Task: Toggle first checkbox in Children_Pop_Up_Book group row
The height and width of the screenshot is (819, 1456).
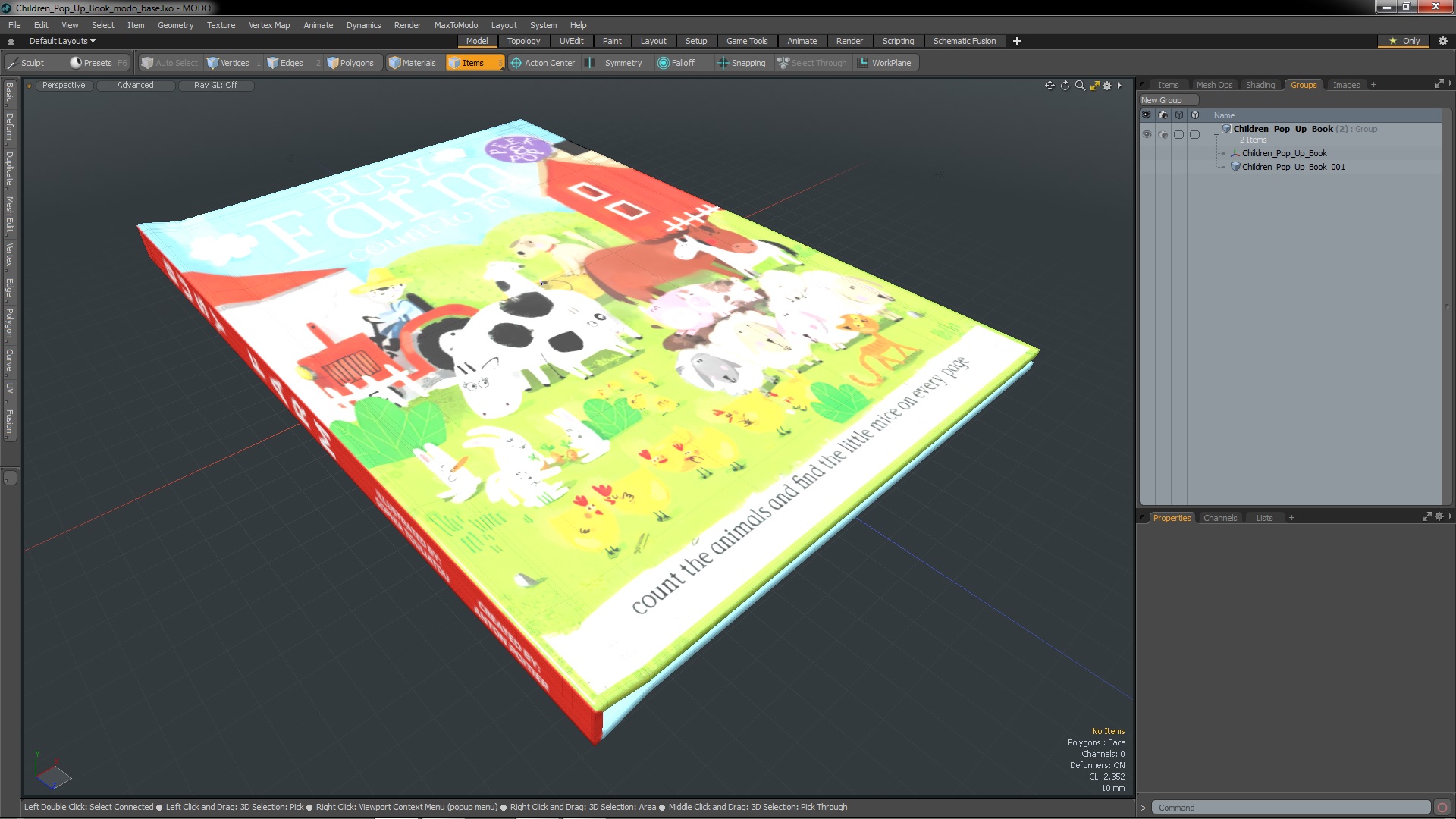Action: tap(1178, 134)
